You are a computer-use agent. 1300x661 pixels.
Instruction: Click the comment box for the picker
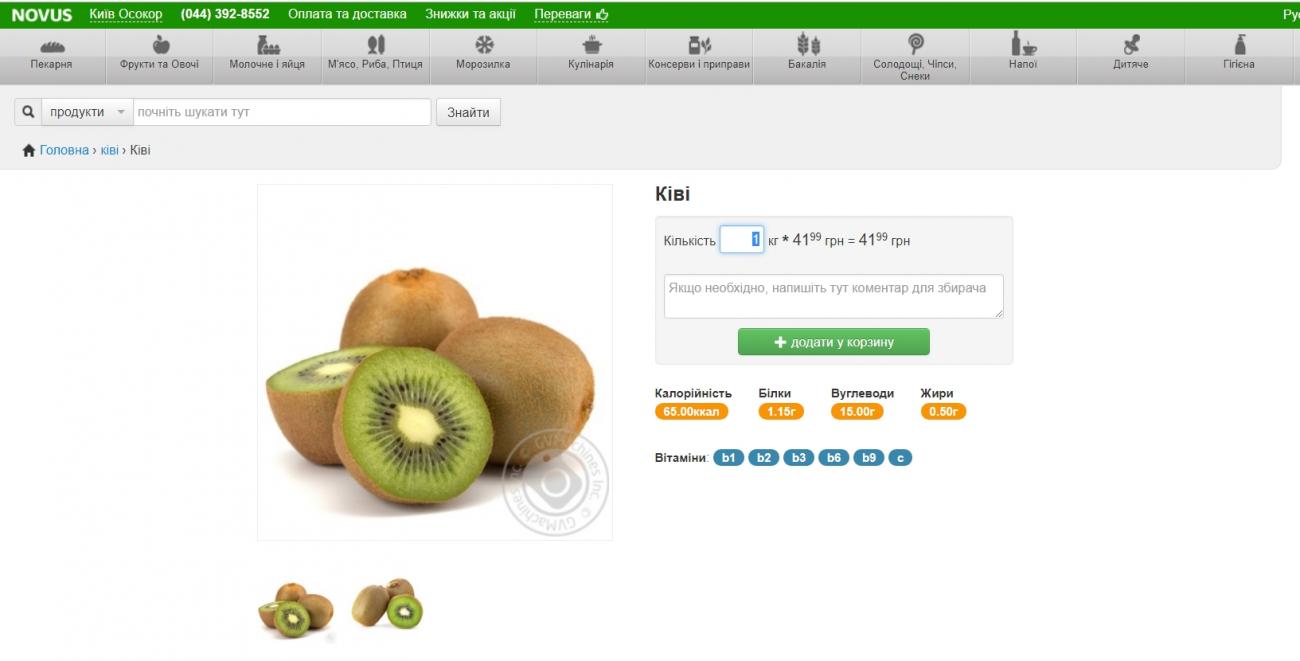tap(834, 297)
